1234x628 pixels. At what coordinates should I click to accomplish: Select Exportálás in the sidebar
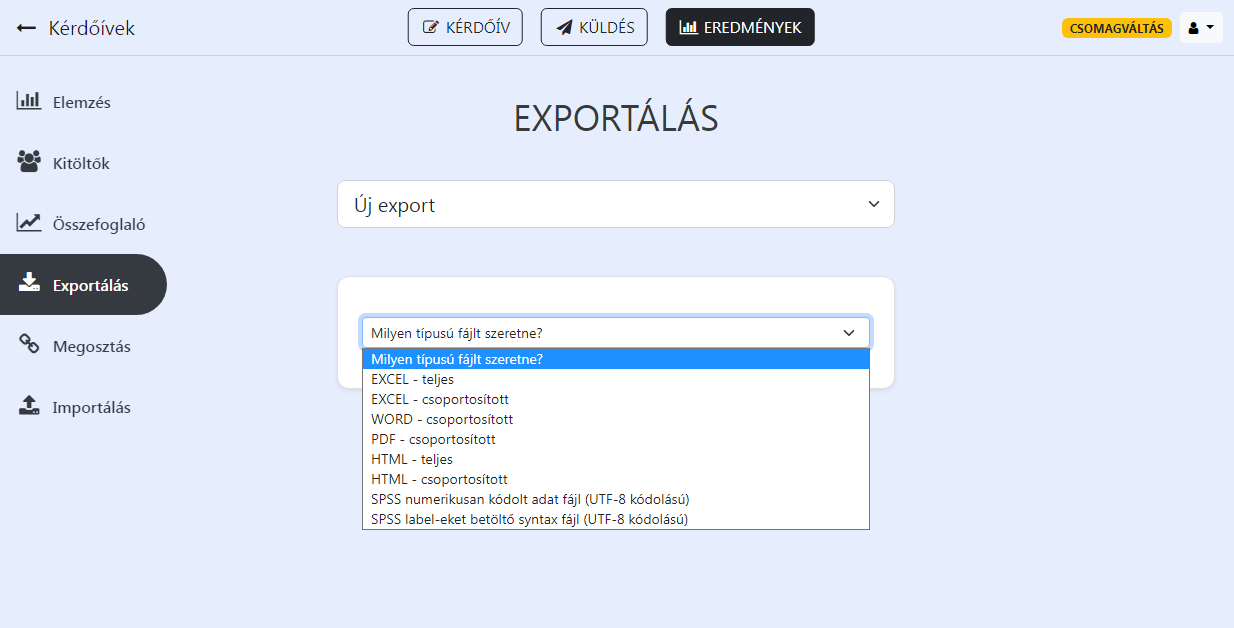(83, 285)
